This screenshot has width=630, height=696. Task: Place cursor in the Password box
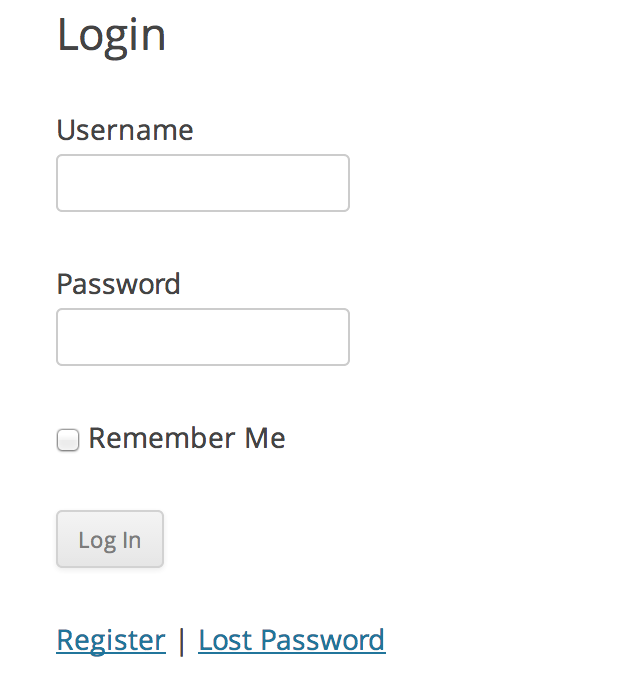point(203,337)
